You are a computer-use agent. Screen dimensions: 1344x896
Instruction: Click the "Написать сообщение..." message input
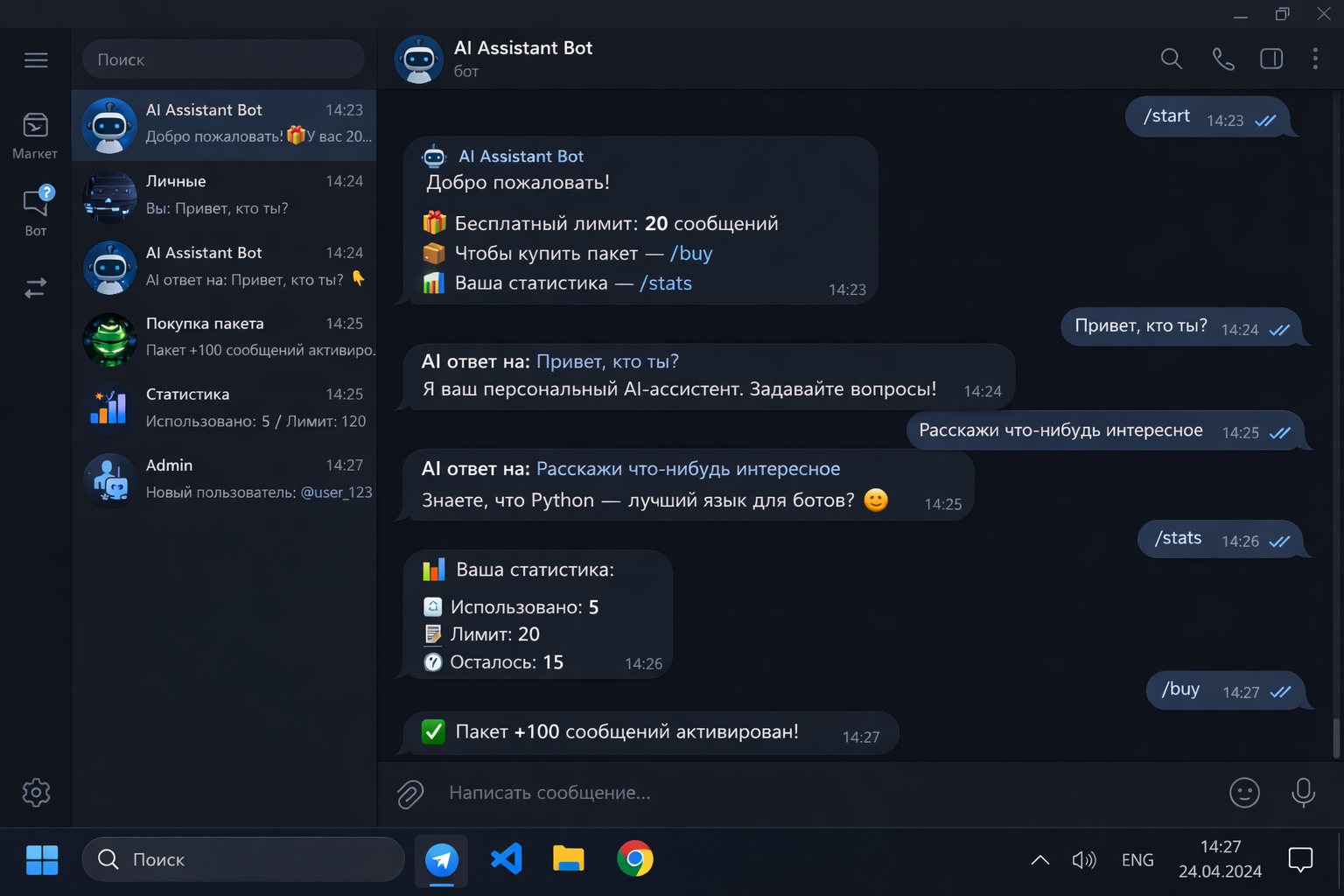coord(822,793)
